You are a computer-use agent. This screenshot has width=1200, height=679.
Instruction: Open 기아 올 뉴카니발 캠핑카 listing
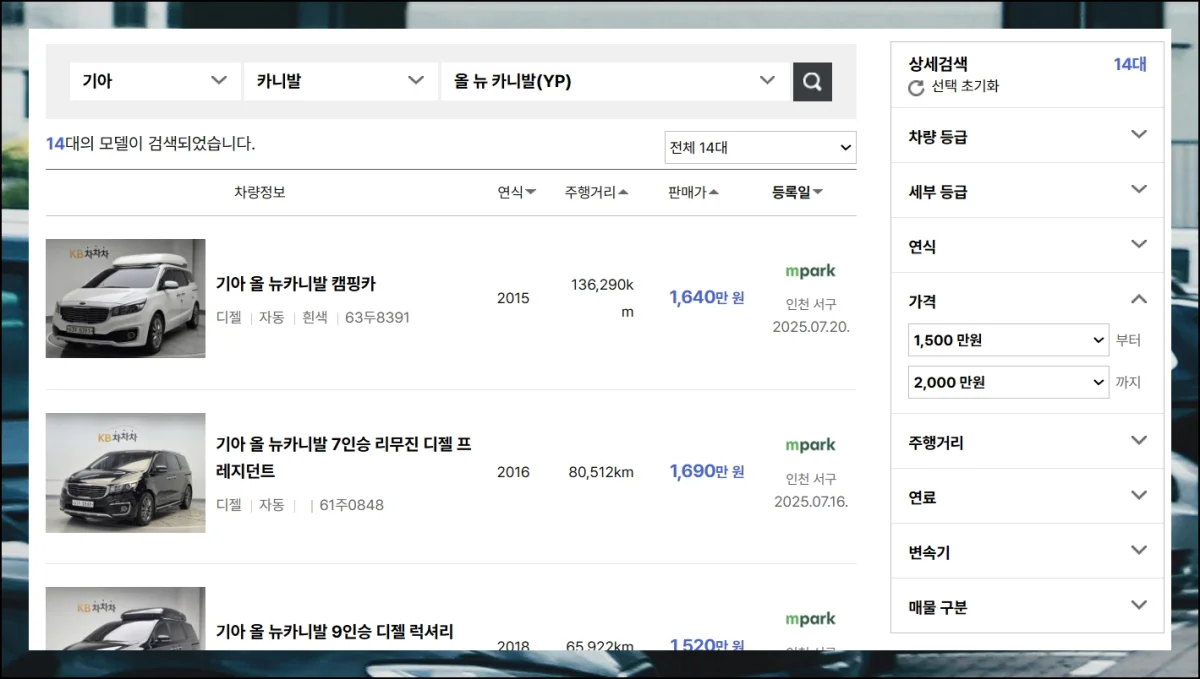pos(296,284)
